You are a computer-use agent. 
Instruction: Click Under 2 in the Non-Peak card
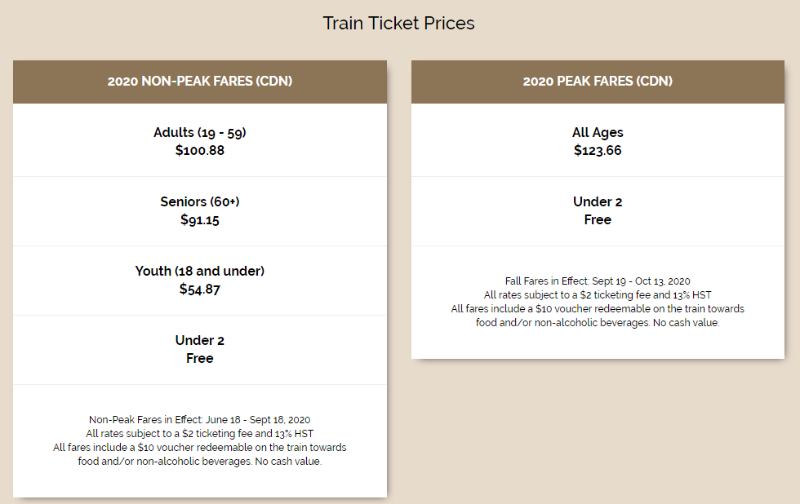click(200, 341)
